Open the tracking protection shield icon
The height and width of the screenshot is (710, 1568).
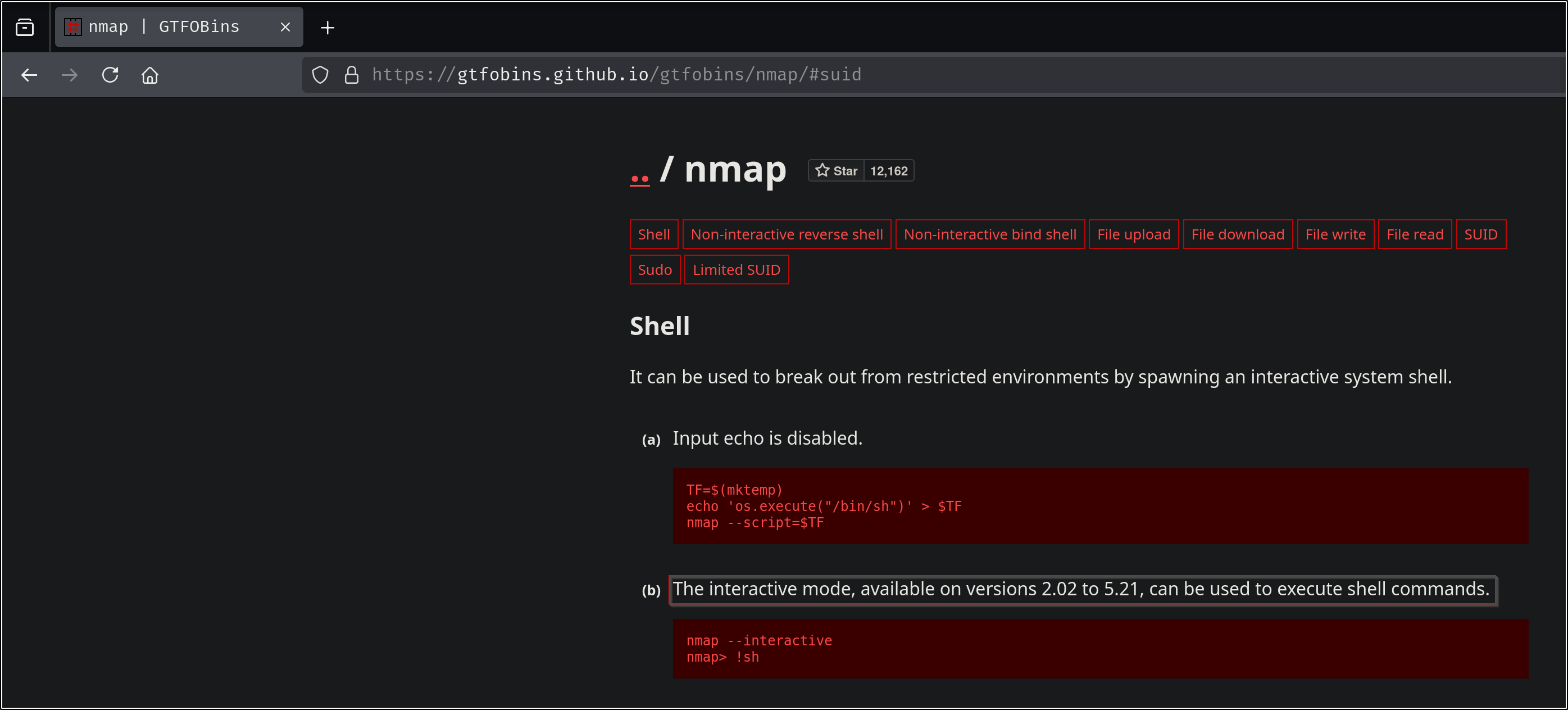click(320, 75)
